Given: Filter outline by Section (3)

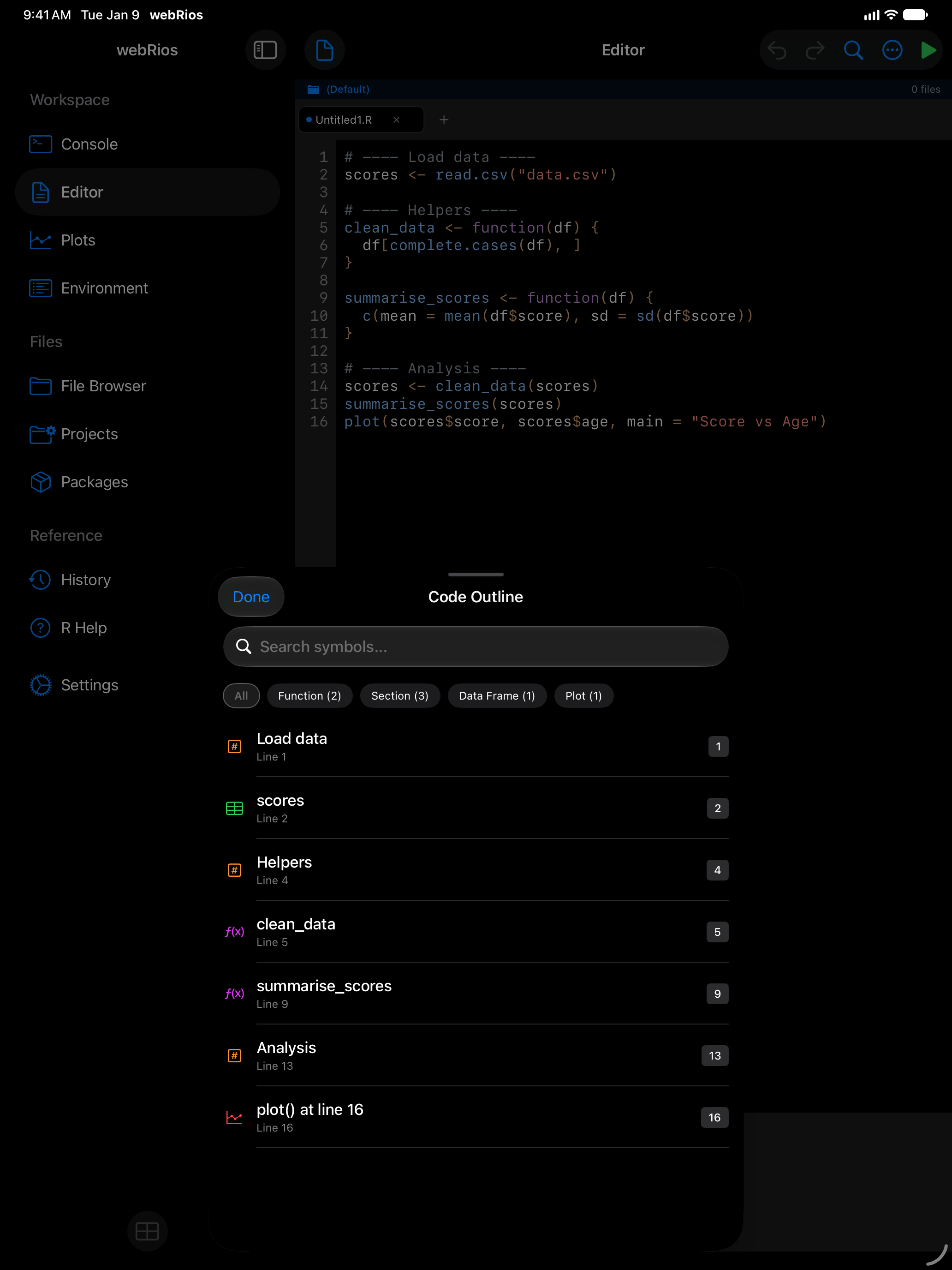Looking at the screenshot, I should tap(400, 696).
